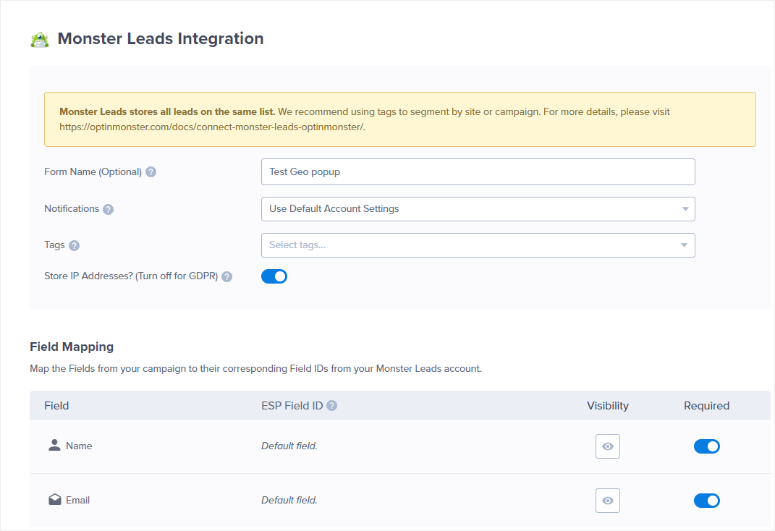The image size is (775, 531).
Task: Click Default field text in Email row
Action: pyautogui.click(x=289, y=500)
